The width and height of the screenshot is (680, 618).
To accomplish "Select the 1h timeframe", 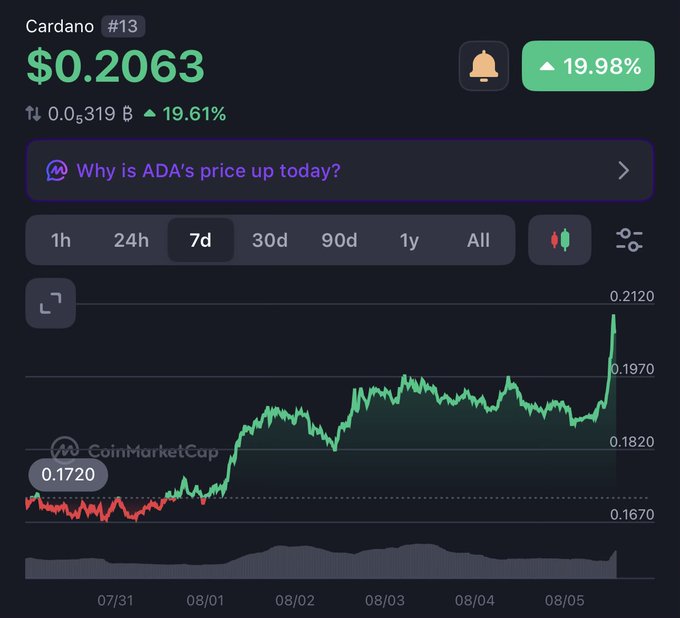I will click(x=61, y=240).
